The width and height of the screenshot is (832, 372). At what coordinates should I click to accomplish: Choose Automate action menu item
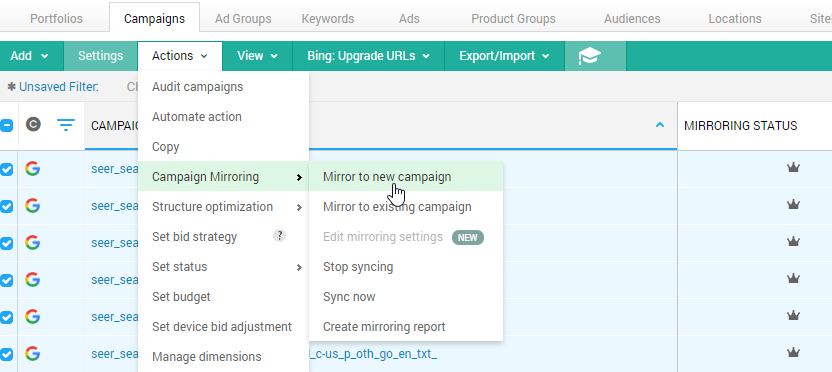pyautogui.click(x=223, y=117)
